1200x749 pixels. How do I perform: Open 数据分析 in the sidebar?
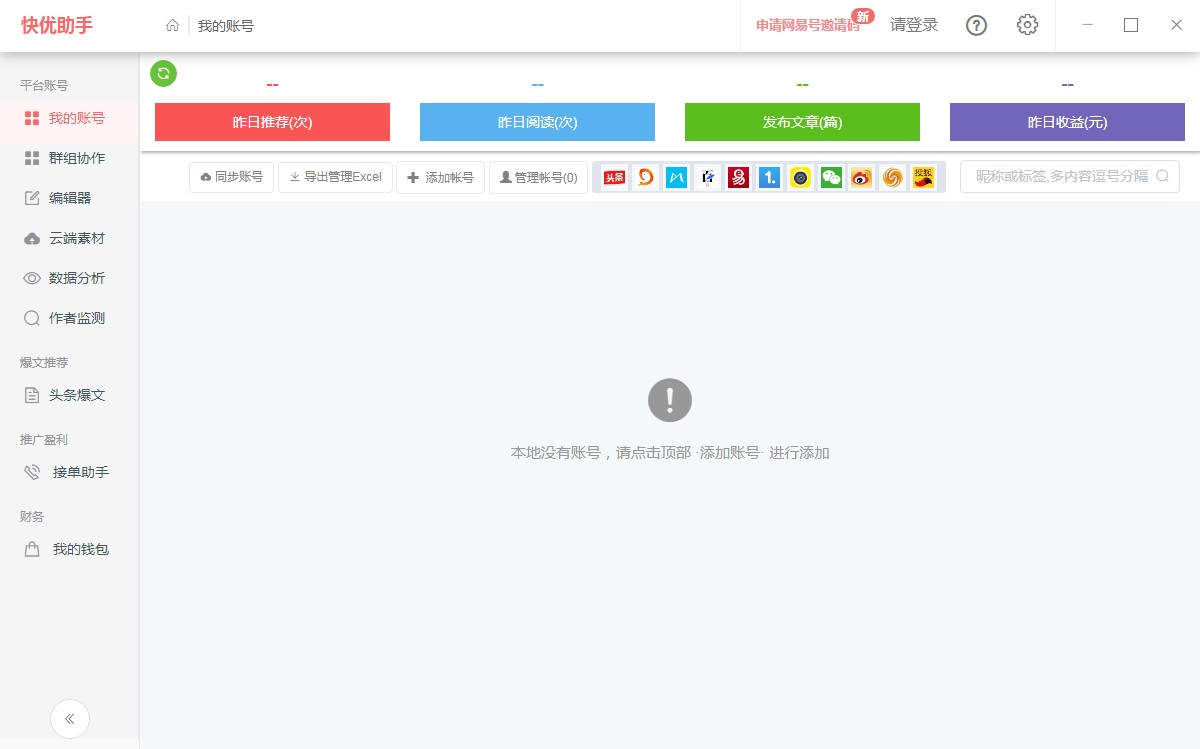click(69, 278)
